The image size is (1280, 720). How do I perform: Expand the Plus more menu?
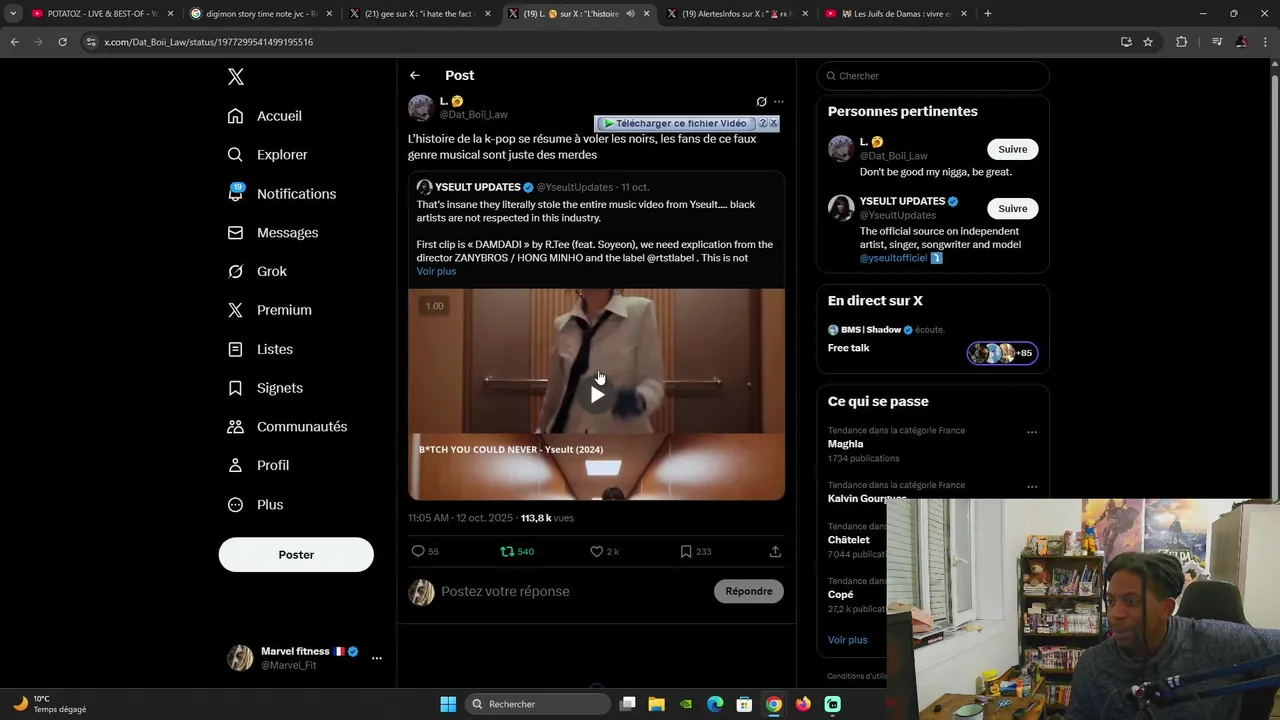coord(255,505)
